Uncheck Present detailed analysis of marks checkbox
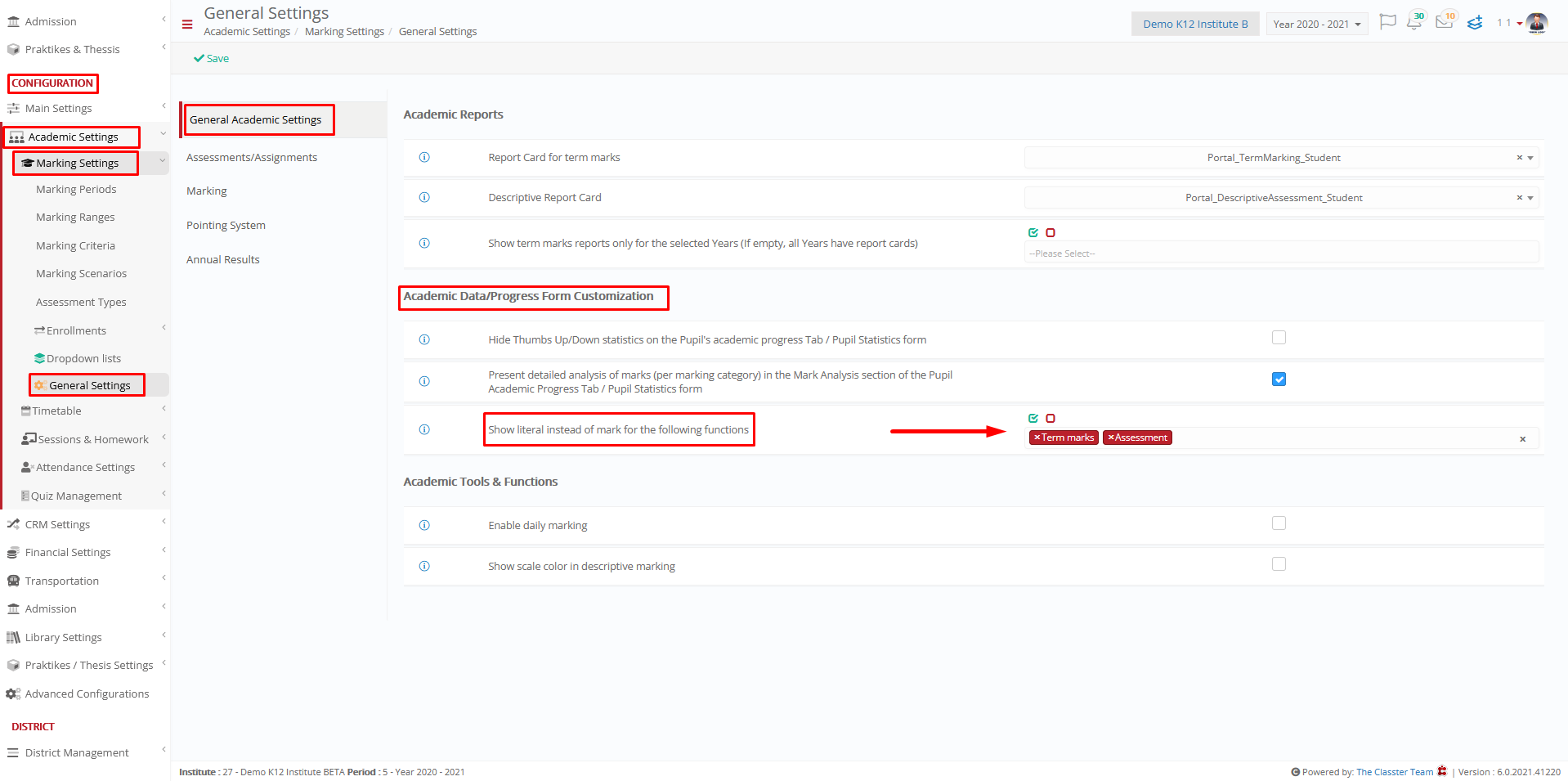This screenshot has height=781, width=1568. click(1279, 379)
